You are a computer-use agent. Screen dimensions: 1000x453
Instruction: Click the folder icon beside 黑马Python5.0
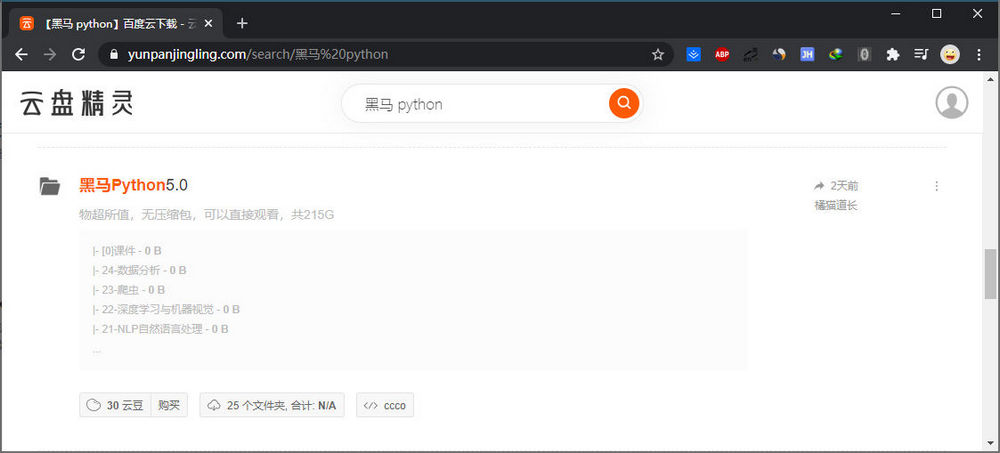pyautogui.click(x=50, y=186)
